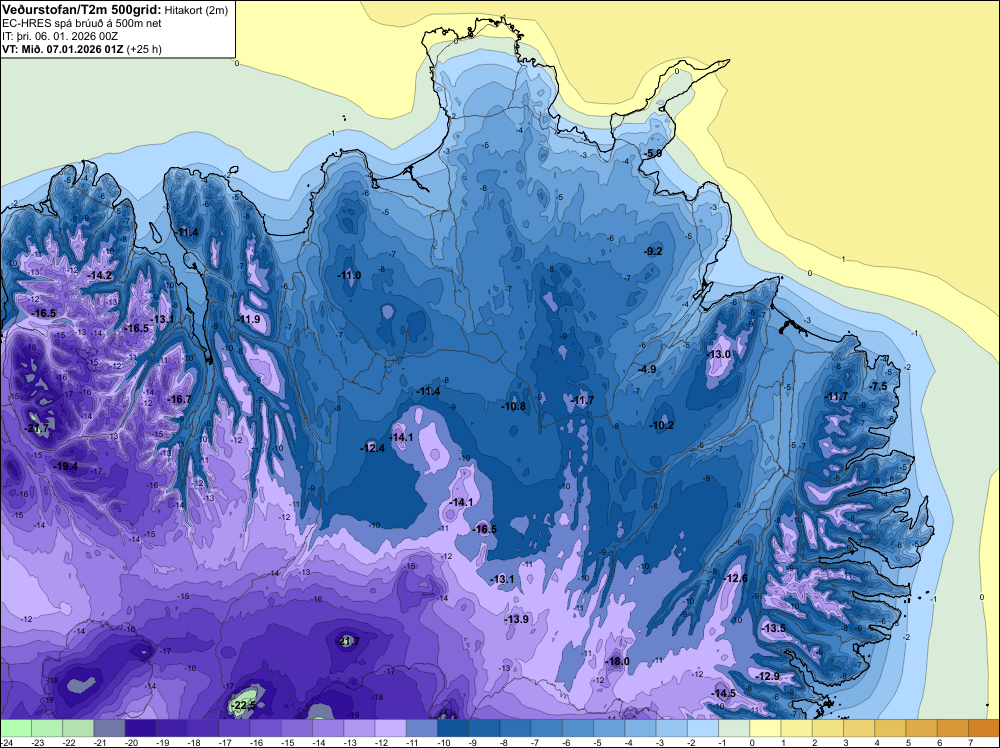The width and height of the screenshot is (1000, 748).
Task: Click the -12.9 temperature label
Action: [x=768, y=676]
